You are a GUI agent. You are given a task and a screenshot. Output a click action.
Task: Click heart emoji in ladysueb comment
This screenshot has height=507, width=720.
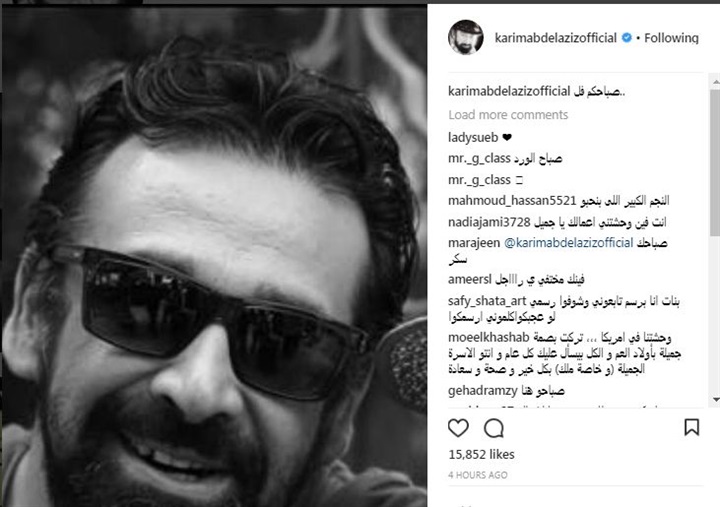(x=507, y=137)
